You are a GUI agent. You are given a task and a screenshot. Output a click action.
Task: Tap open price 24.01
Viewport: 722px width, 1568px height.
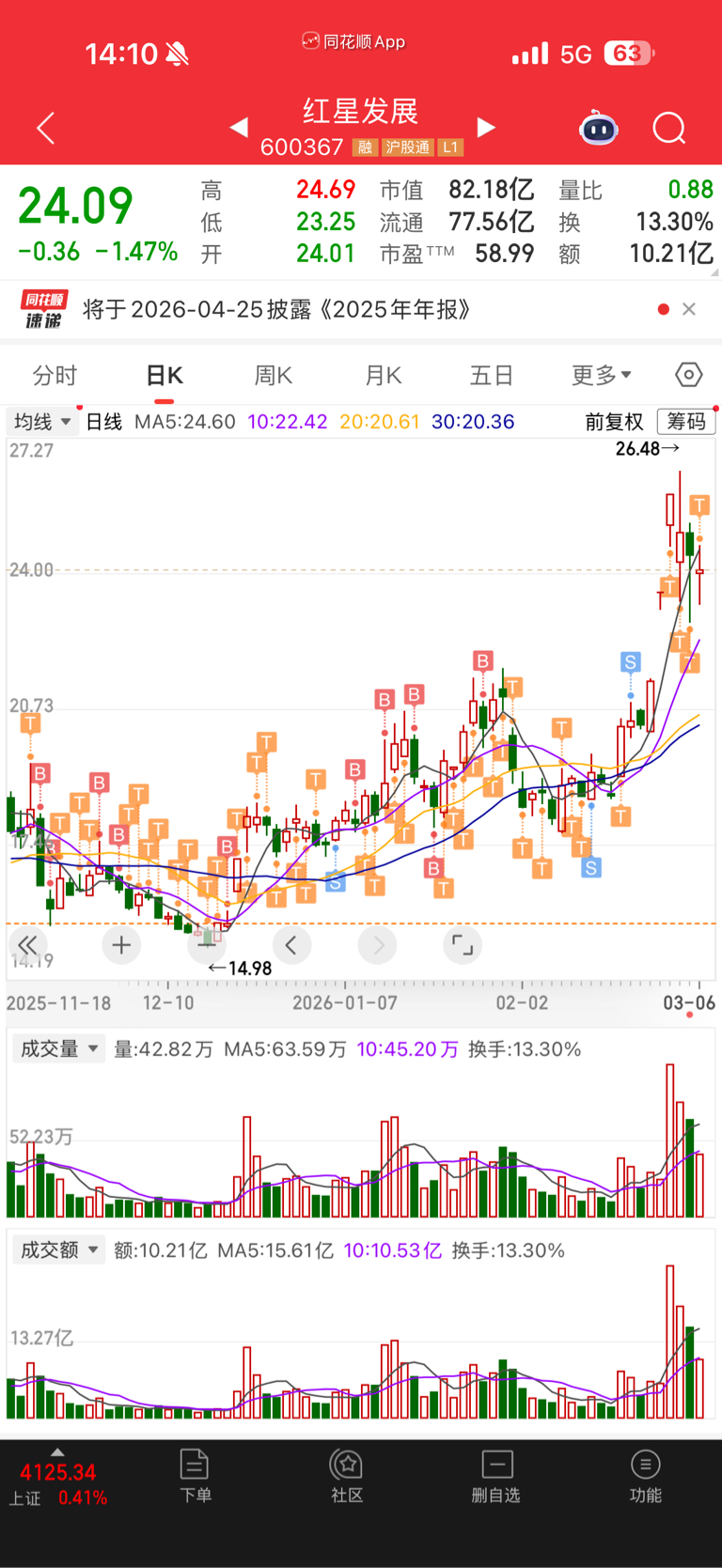click(325, 255)
